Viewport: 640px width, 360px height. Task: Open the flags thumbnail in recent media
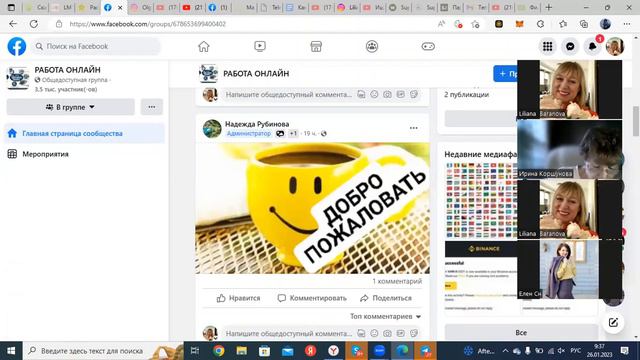click(481, 200)
